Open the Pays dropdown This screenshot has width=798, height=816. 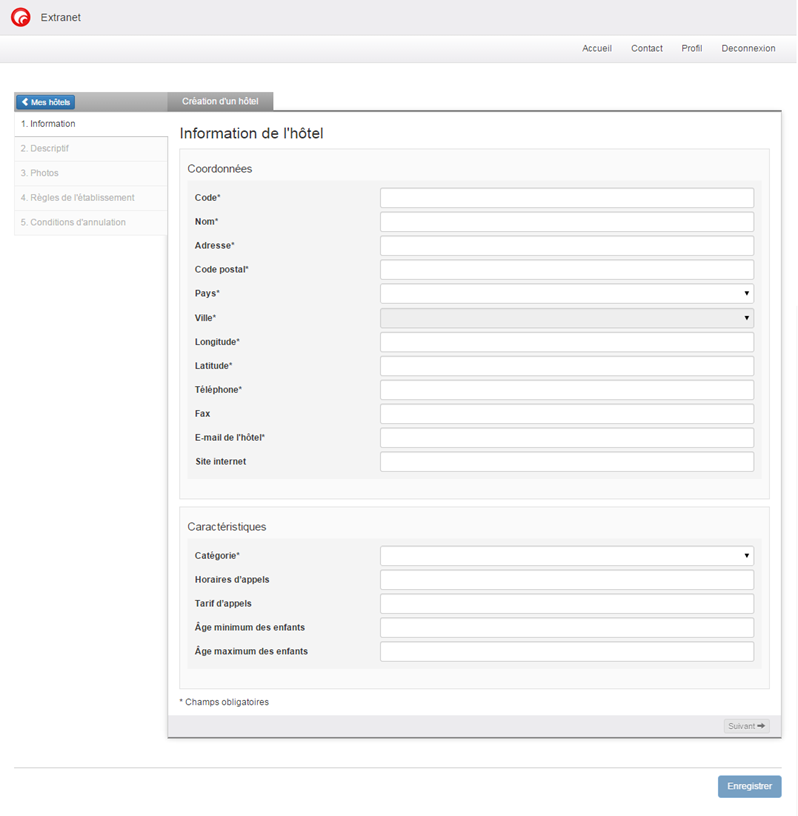(566, 294)
